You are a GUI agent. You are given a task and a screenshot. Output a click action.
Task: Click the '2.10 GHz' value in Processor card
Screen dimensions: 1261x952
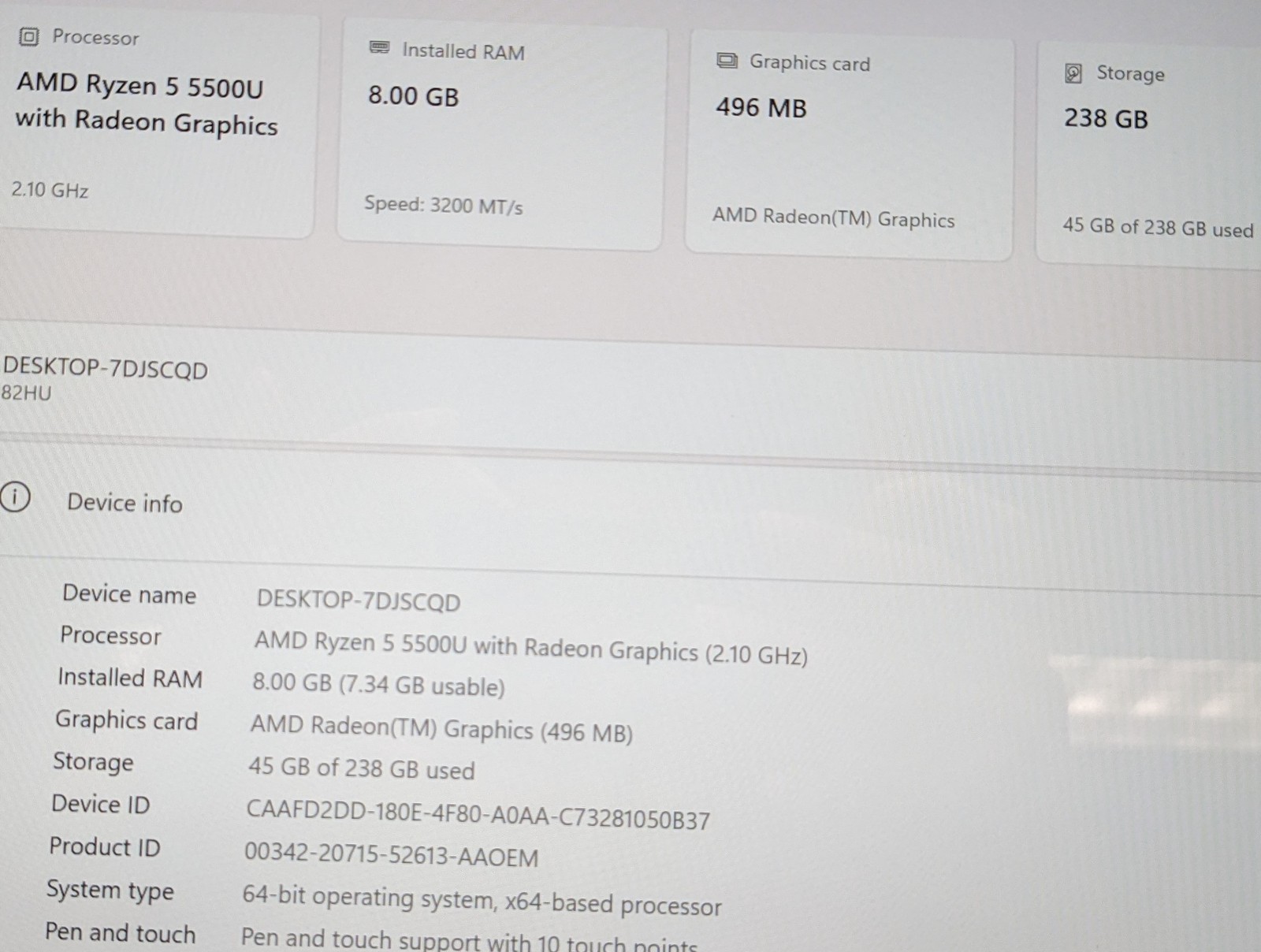click(50, 190)
